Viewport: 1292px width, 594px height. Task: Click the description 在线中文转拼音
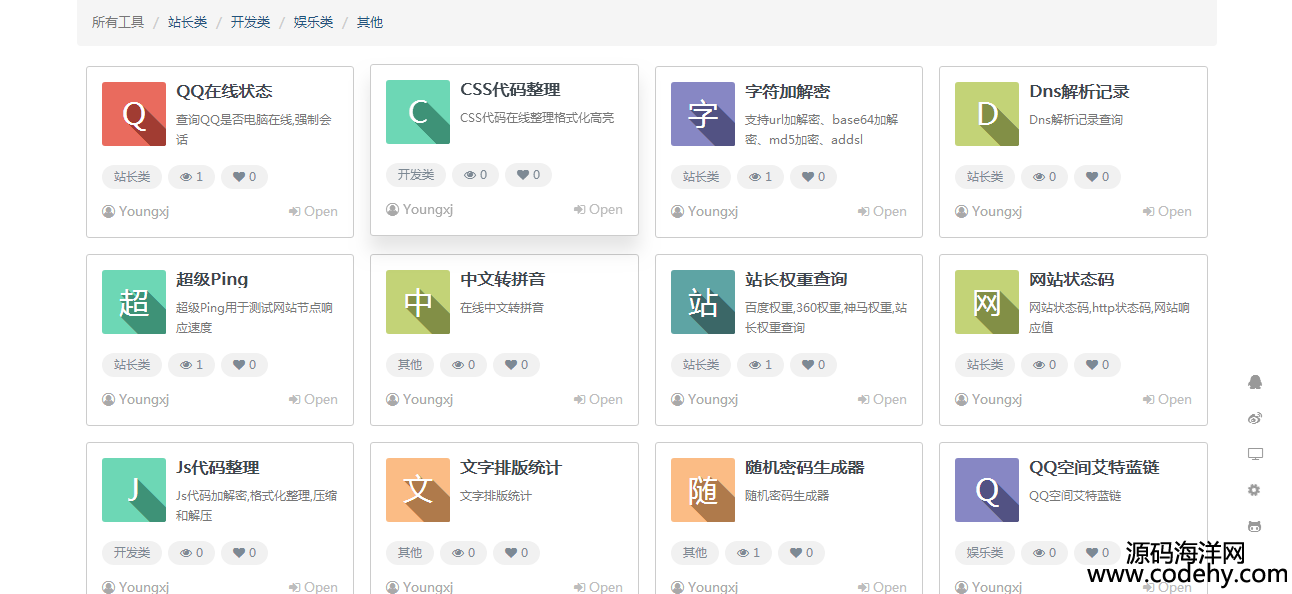[502, 308]
